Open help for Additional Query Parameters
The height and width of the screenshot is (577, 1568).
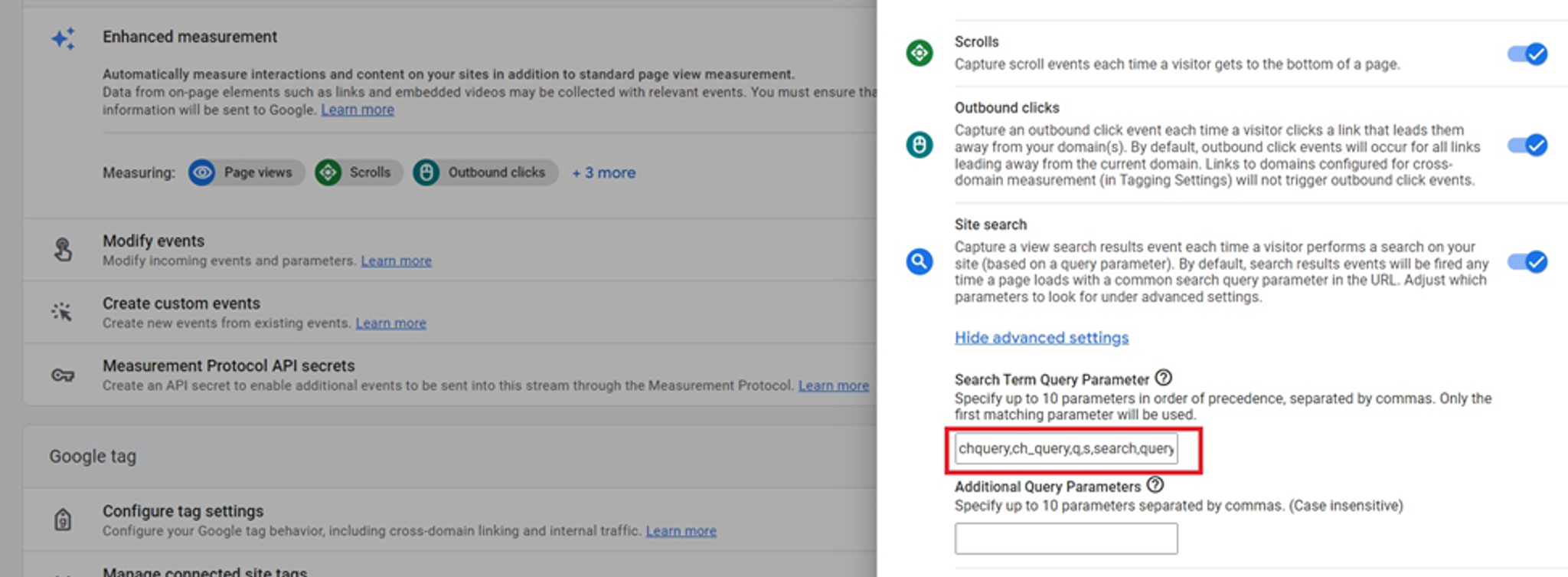pos(1155,485)
